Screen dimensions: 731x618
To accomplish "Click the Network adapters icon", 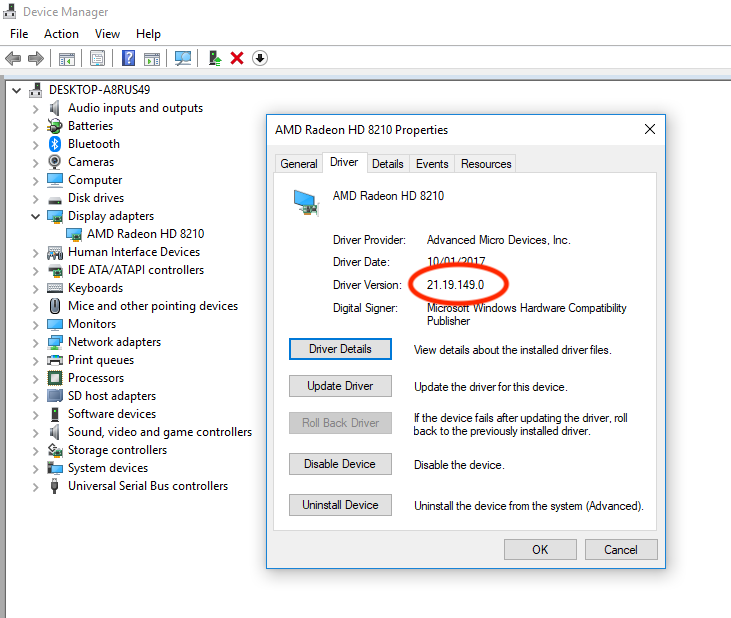I will tap(55, 342).
